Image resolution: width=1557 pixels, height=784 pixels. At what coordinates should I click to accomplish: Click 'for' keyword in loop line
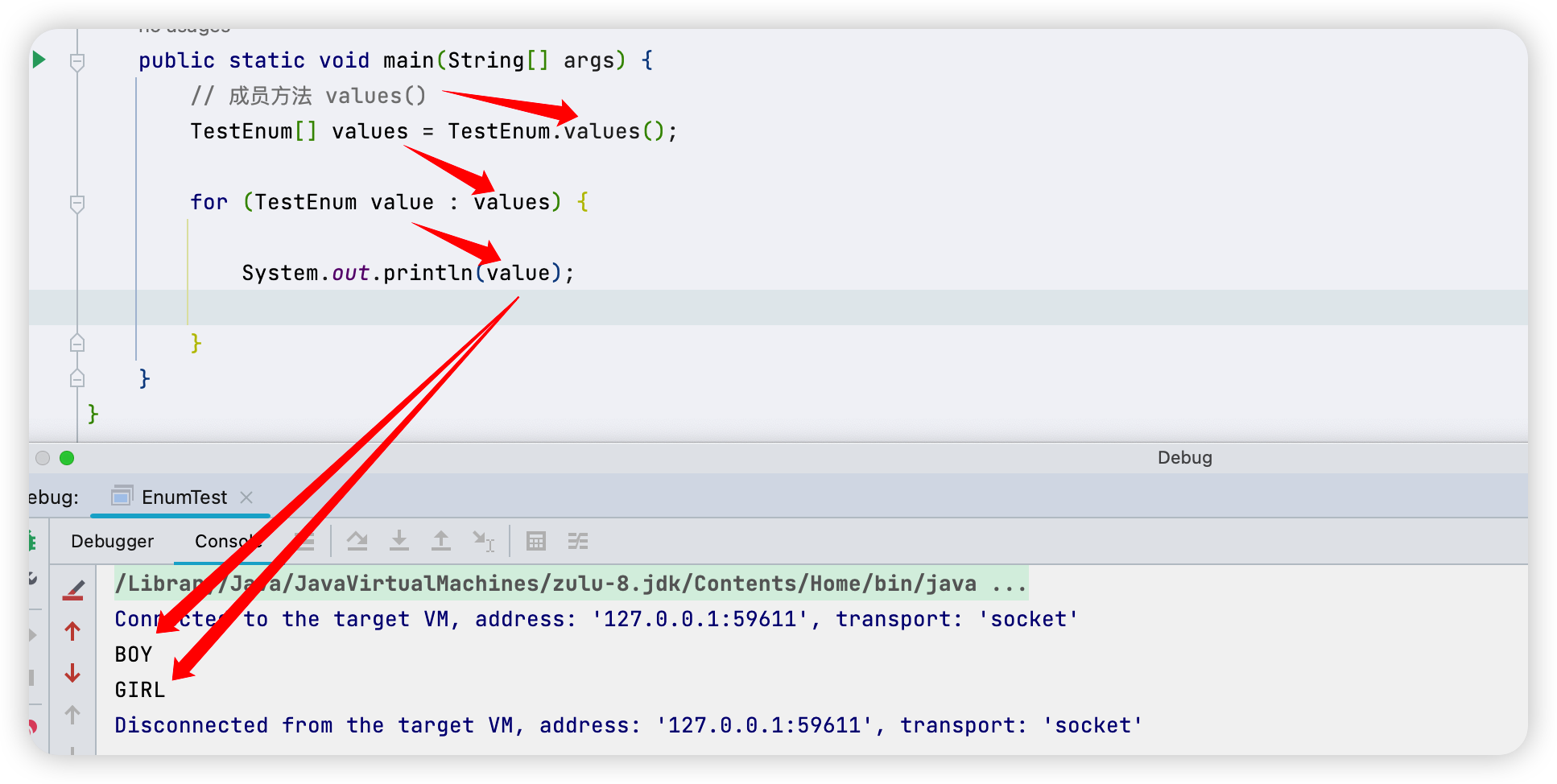click(209, 202)
